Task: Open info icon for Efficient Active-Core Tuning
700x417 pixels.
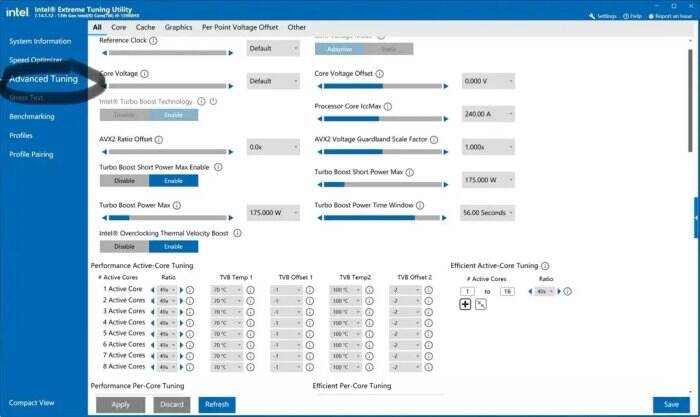Action: coord(545,266)
